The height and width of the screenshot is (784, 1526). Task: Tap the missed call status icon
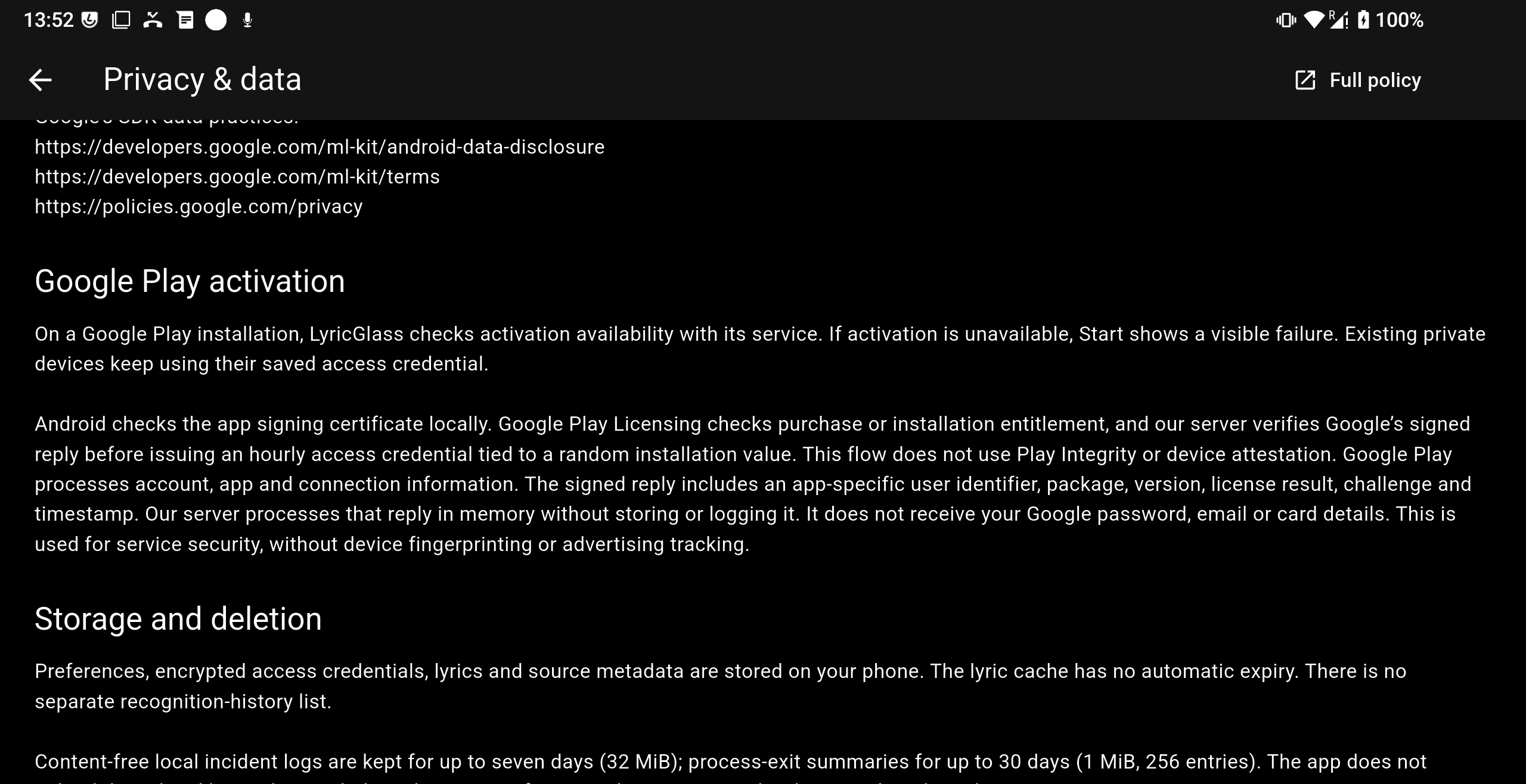coord(153,20)
